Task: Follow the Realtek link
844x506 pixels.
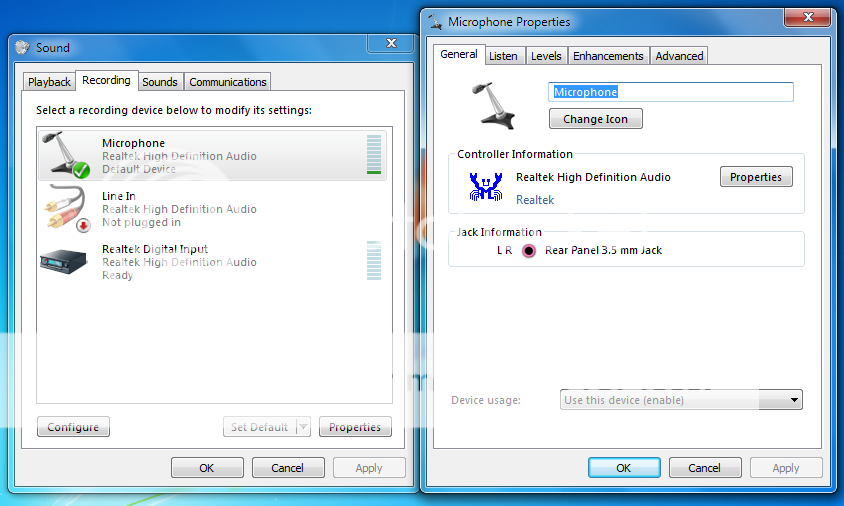Action: click(535, 200)
